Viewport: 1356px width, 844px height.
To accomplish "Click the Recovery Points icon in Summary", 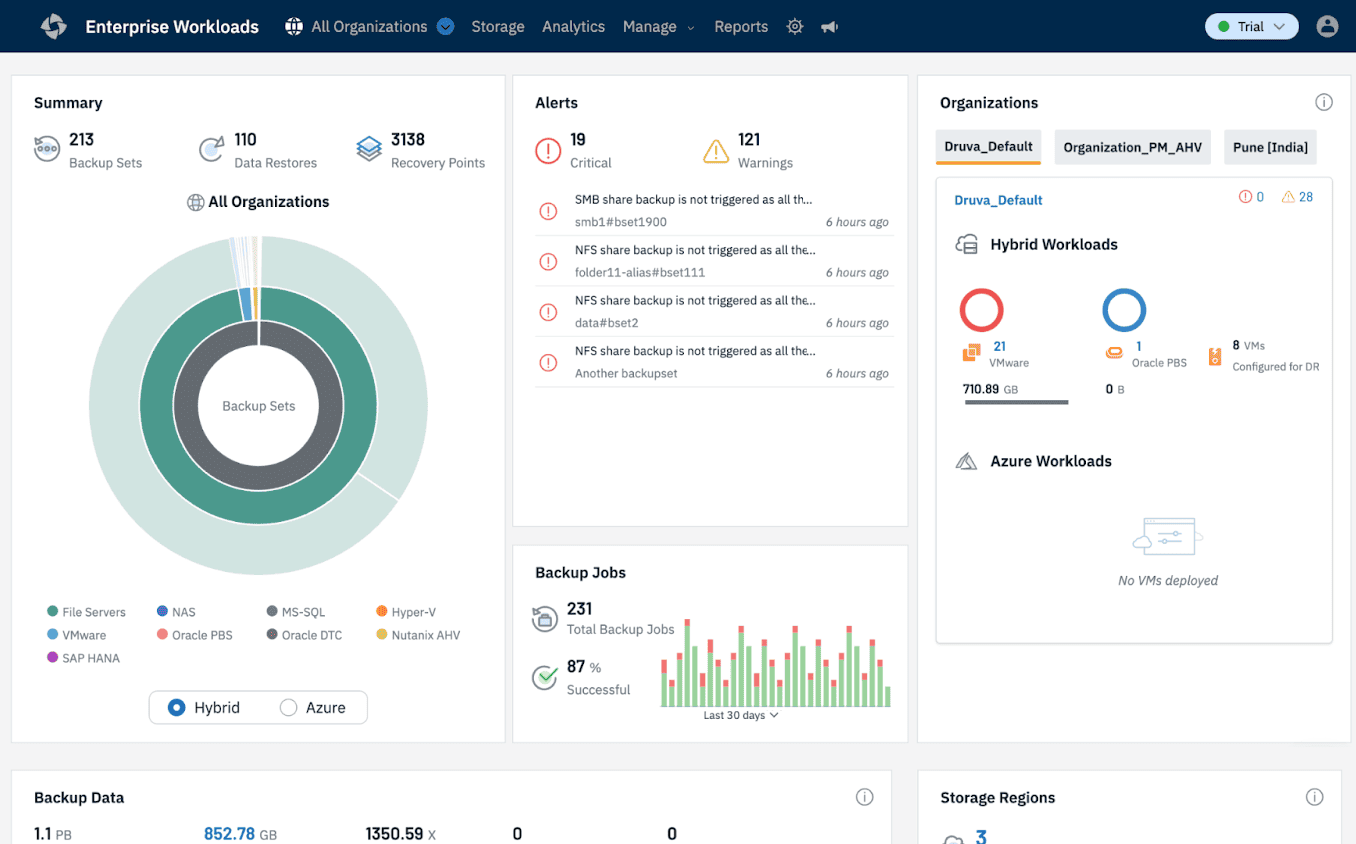I will coord(369,146).
